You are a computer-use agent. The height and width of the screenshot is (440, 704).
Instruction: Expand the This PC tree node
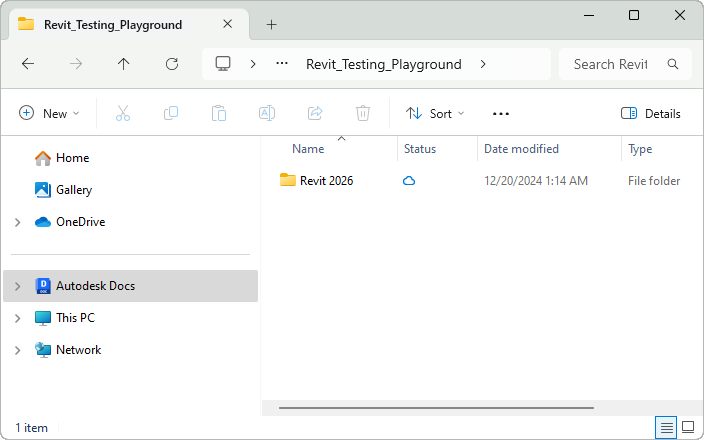18,318
